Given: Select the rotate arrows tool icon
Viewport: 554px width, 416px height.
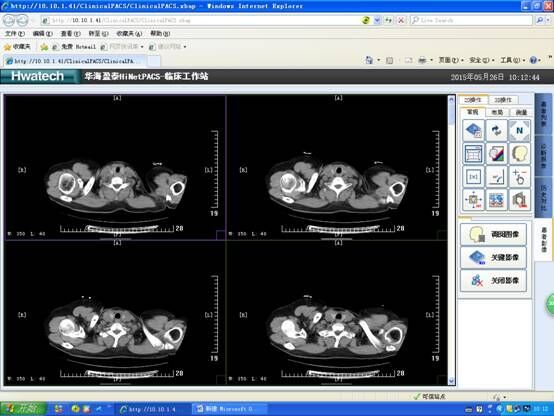Looking at the screenshot, I should point(496,130).
